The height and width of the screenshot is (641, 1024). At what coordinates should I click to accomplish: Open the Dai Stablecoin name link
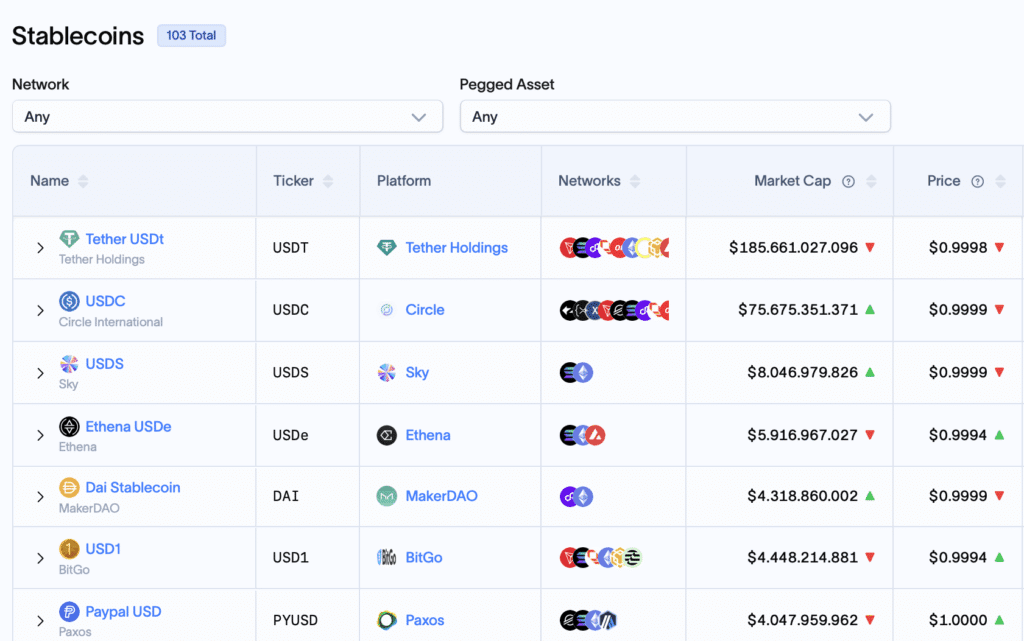tap(133, 488)
